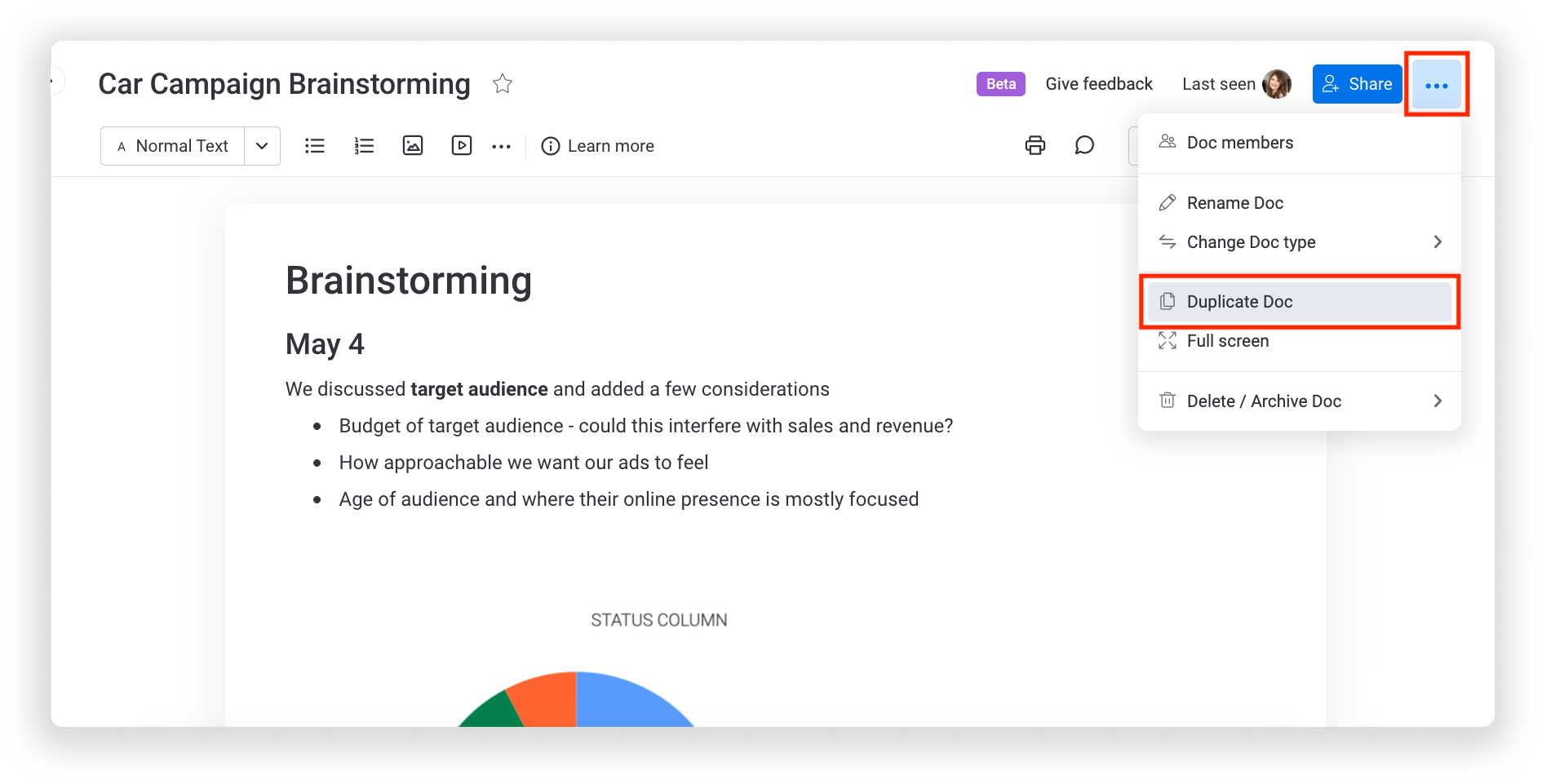
Task: Print the document
Action: click(x=1035, y=146)
